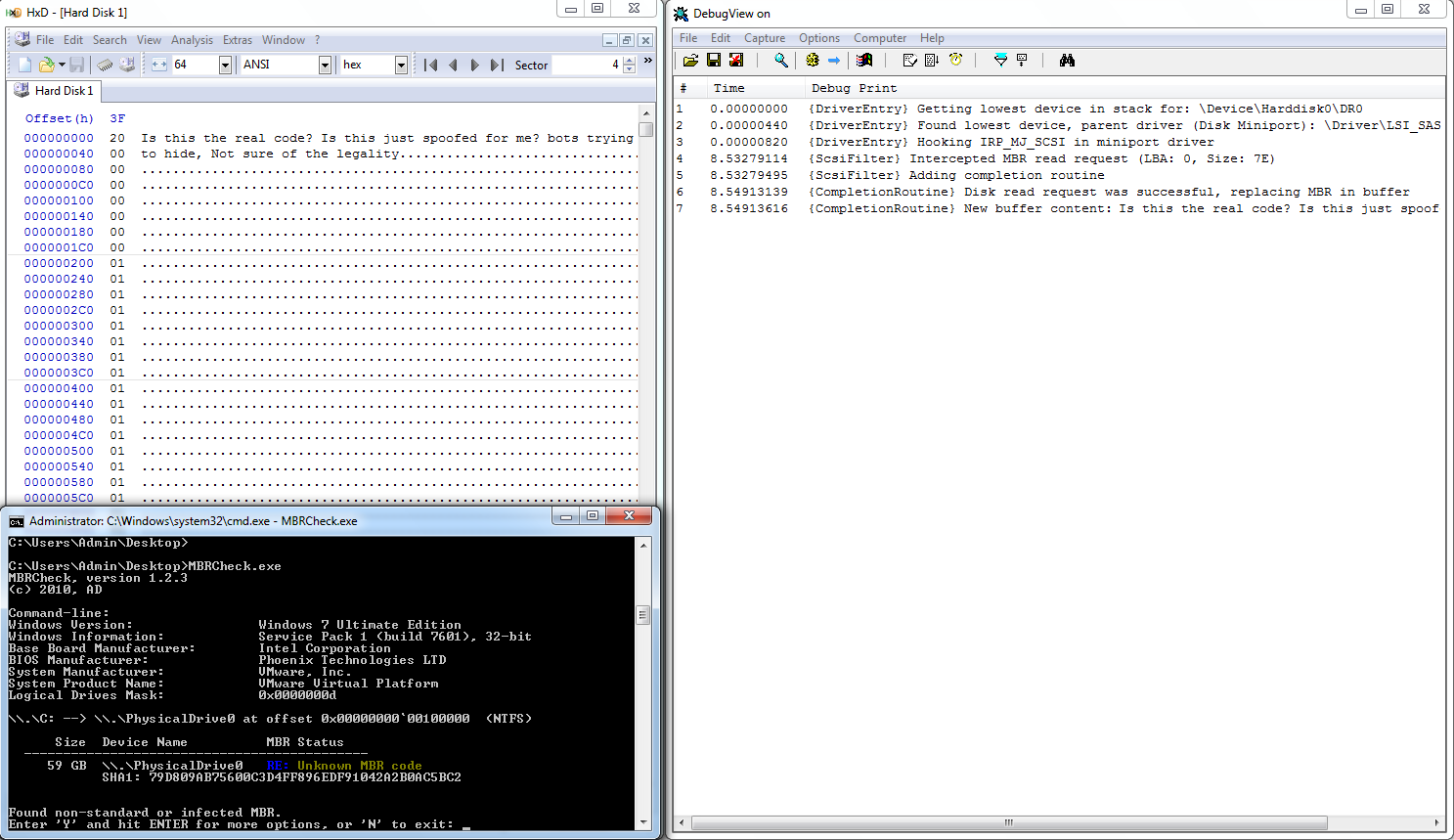Expand the recent files arrow beside Open in HxD

click(x=62, y=65)
